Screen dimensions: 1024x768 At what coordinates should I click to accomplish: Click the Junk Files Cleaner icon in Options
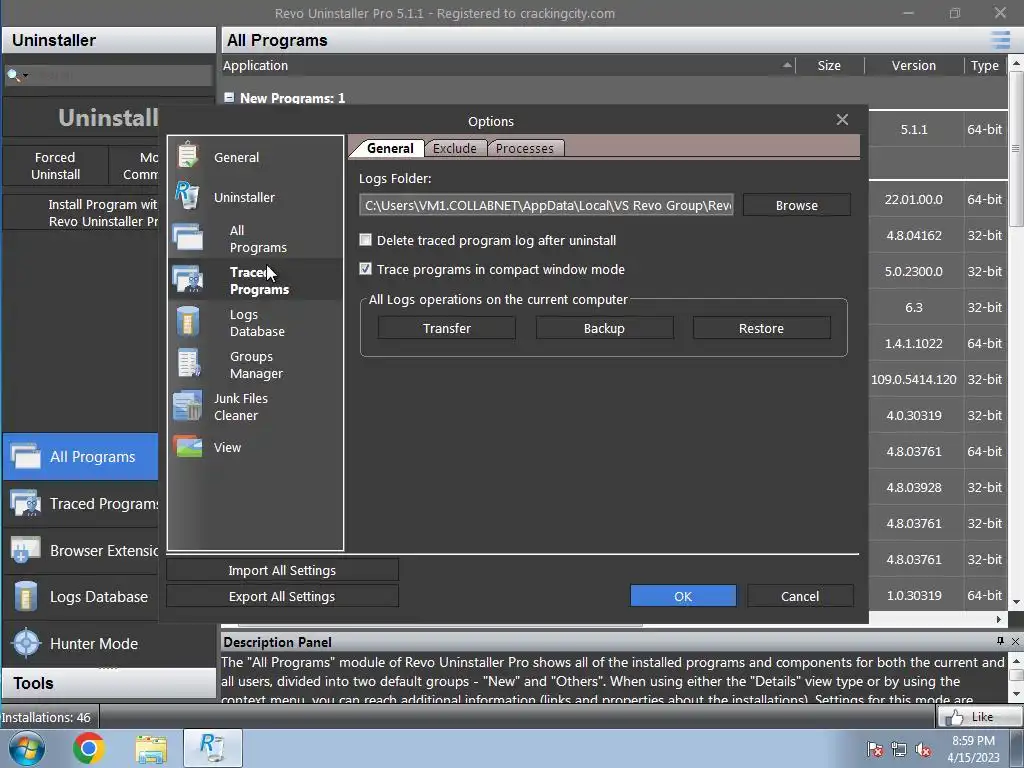[187, 406]
